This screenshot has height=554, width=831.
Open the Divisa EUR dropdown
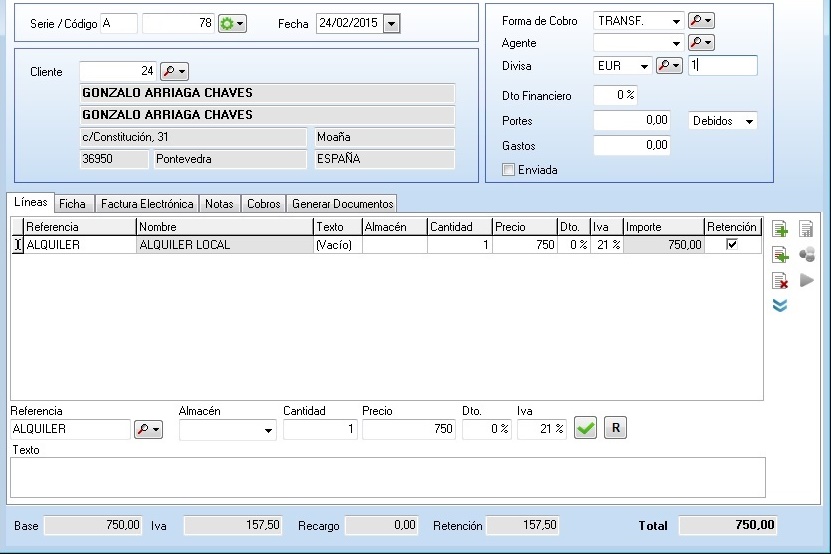click(643, 66)
